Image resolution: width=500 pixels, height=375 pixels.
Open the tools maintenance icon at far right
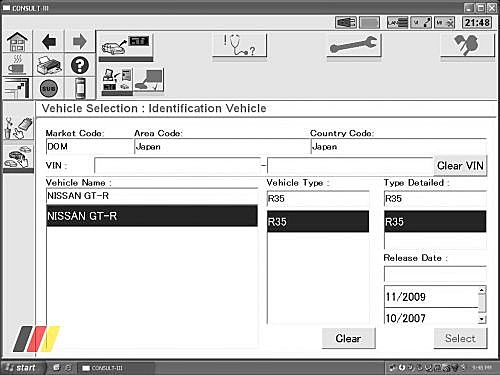tap(467, 45)
